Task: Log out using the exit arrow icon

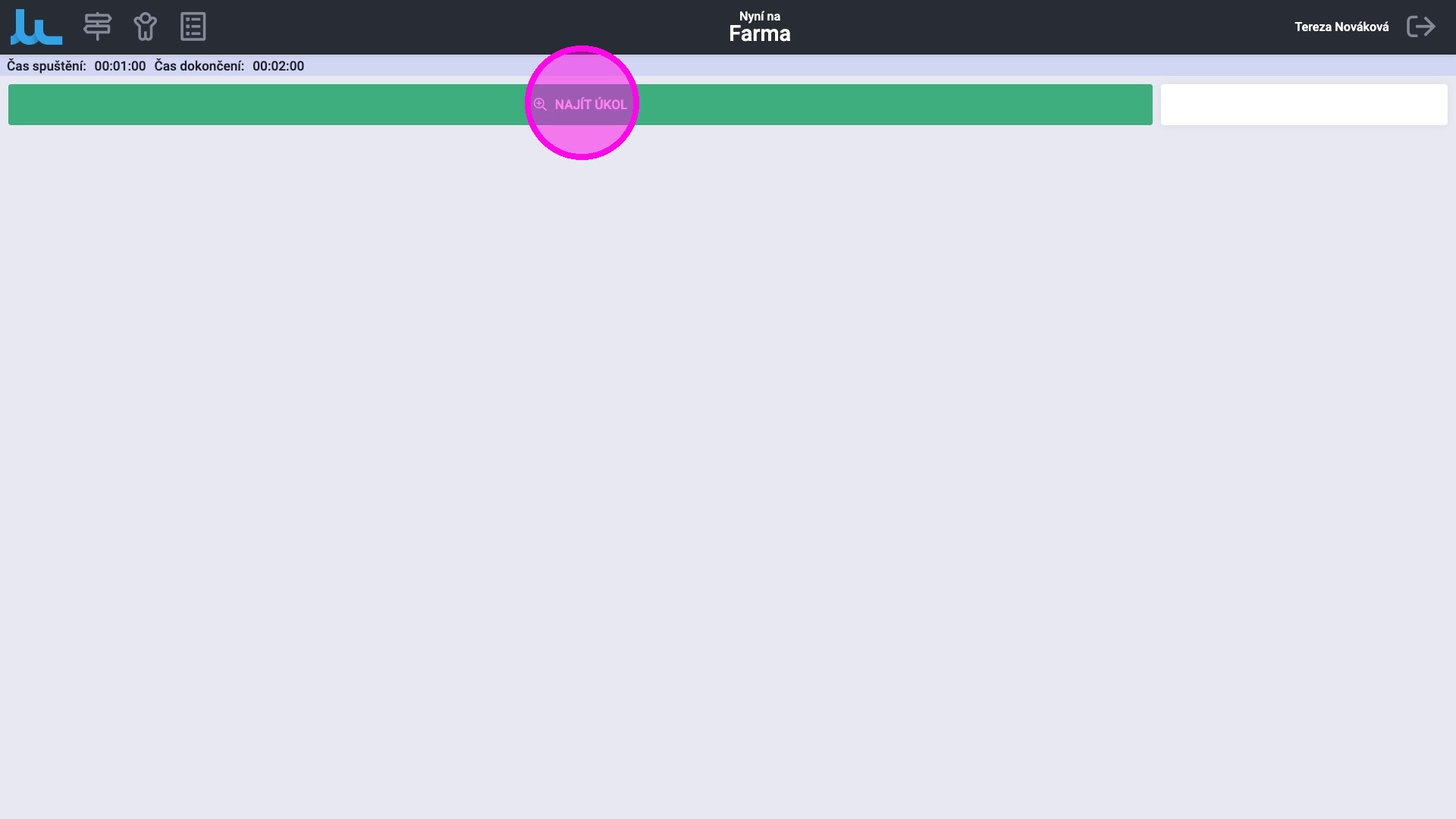Action: coord(1420,27)
